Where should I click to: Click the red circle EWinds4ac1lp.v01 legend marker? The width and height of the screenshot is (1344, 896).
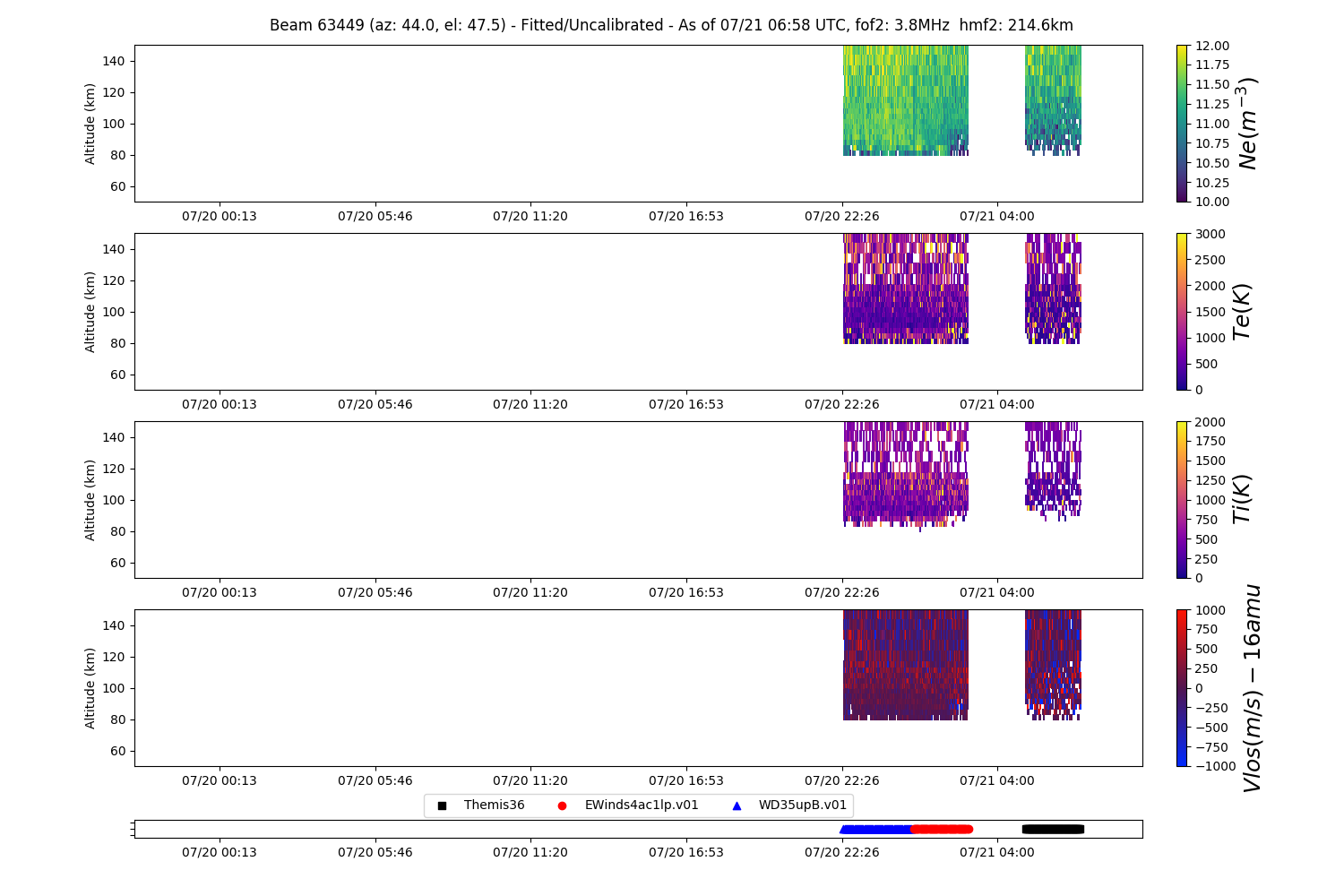pyautogui.click(x=562, y=806)
